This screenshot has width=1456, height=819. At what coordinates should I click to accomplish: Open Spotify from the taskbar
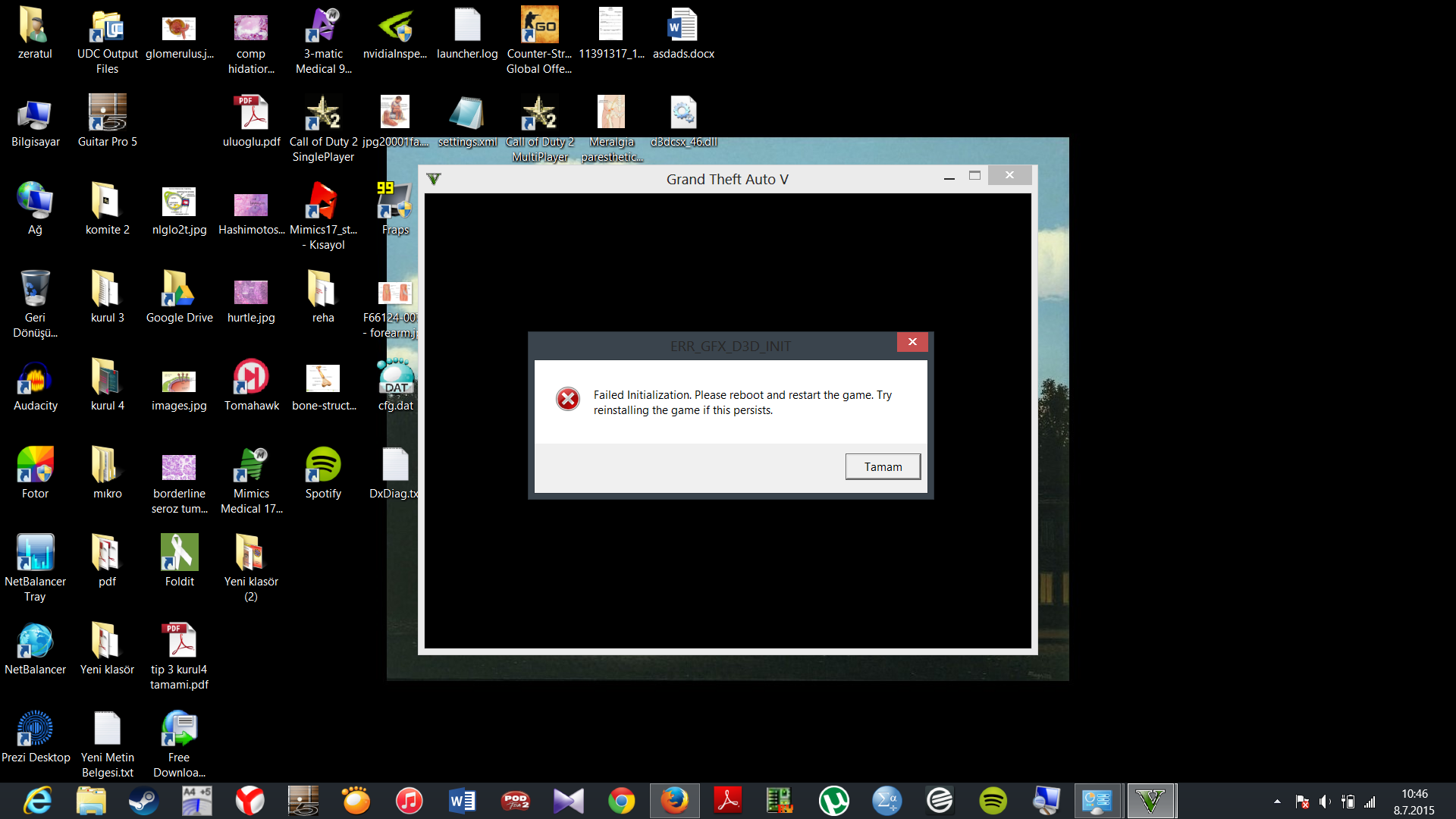coord(993,801)
